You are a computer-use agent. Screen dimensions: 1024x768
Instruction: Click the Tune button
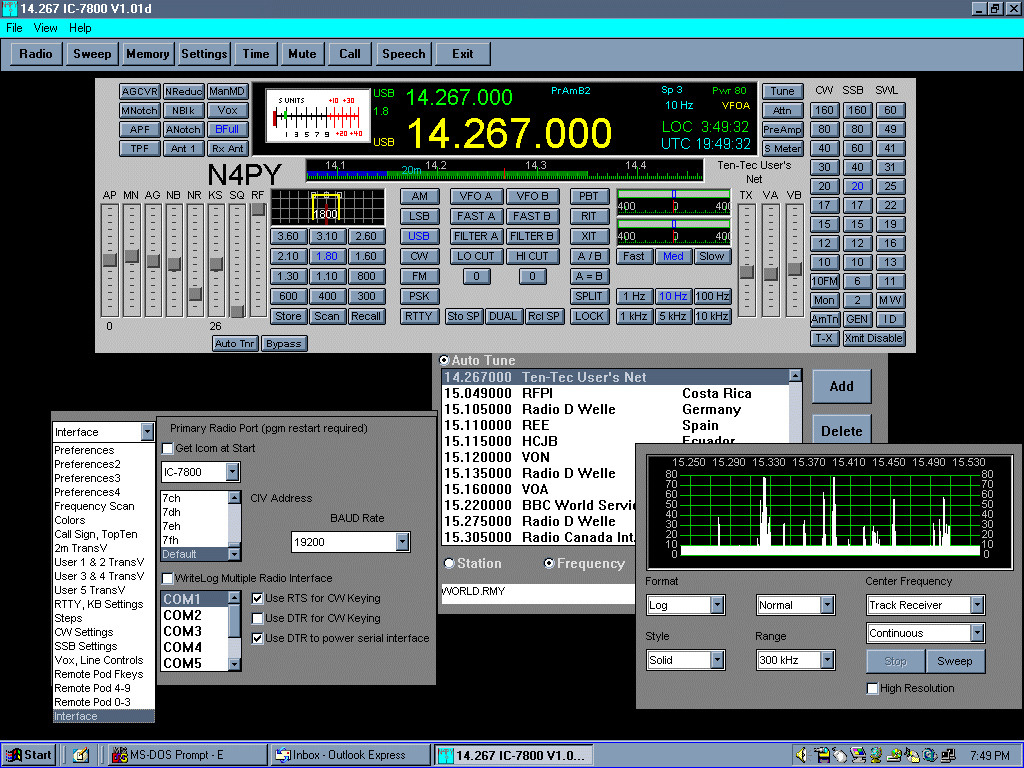[782, 91]
